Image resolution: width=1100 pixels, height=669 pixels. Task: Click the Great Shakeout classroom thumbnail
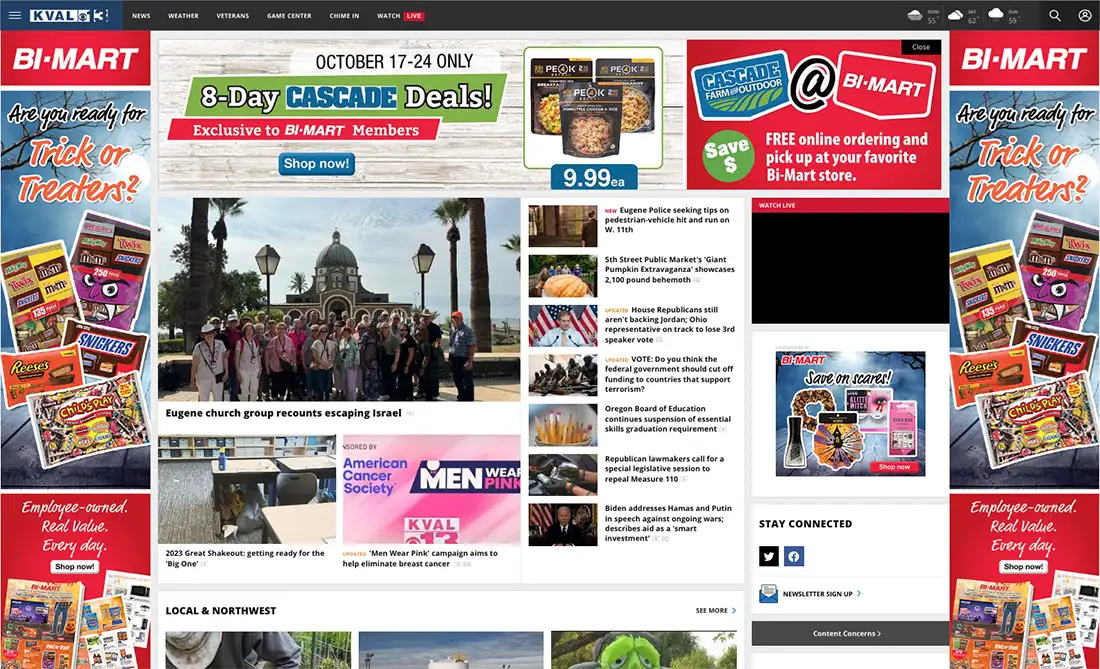click(247, 489)
